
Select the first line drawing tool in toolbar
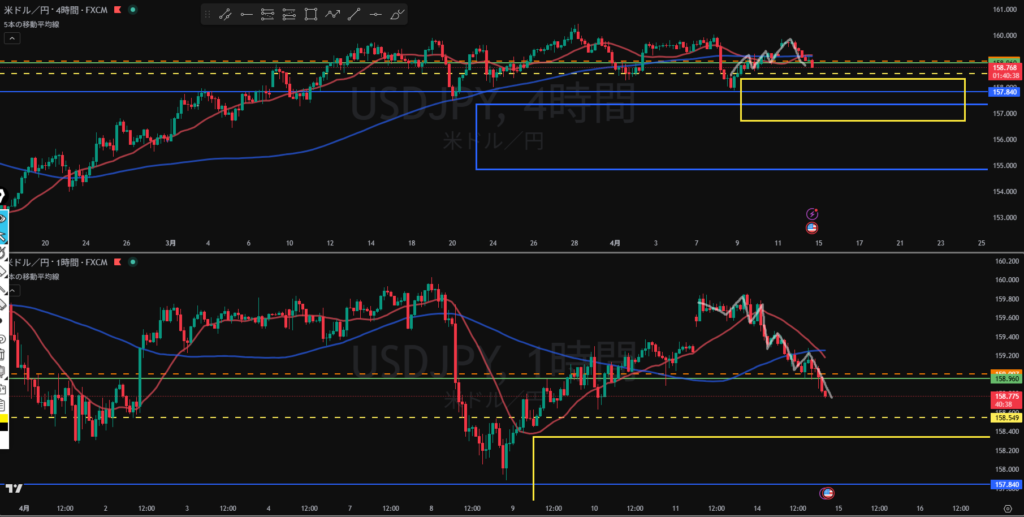click(225, 15)
